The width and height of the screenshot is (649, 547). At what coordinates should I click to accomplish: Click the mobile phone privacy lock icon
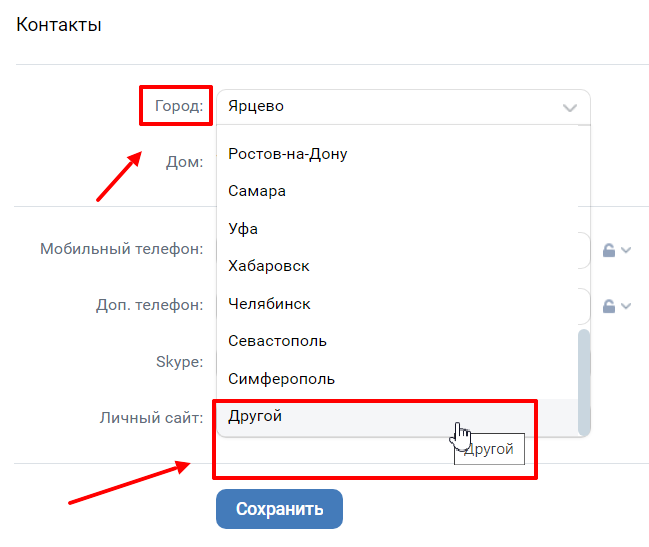[x=609, y=250]
